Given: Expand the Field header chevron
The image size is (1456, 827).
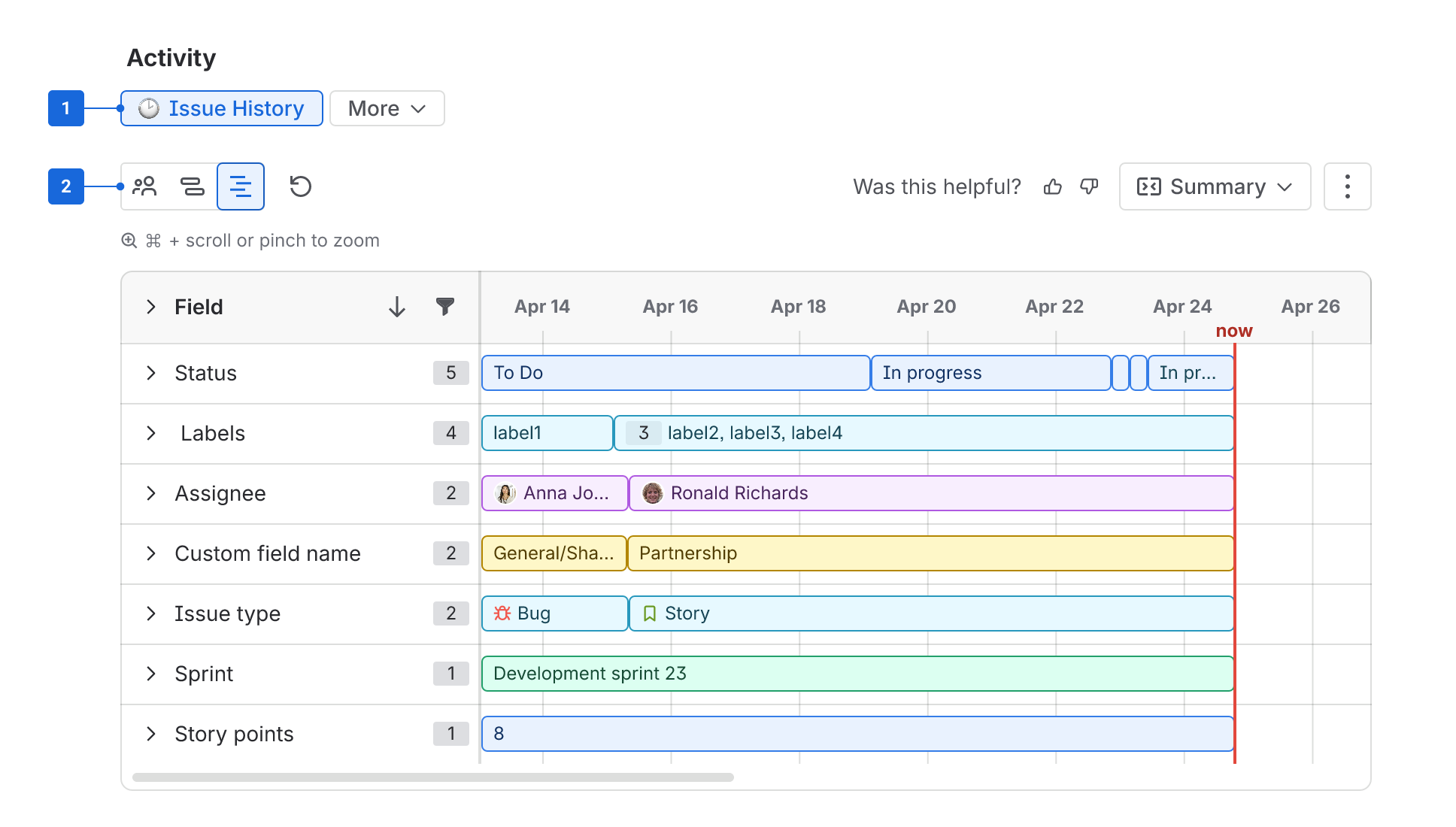Looking at the screenshot, I should point(151,307).
